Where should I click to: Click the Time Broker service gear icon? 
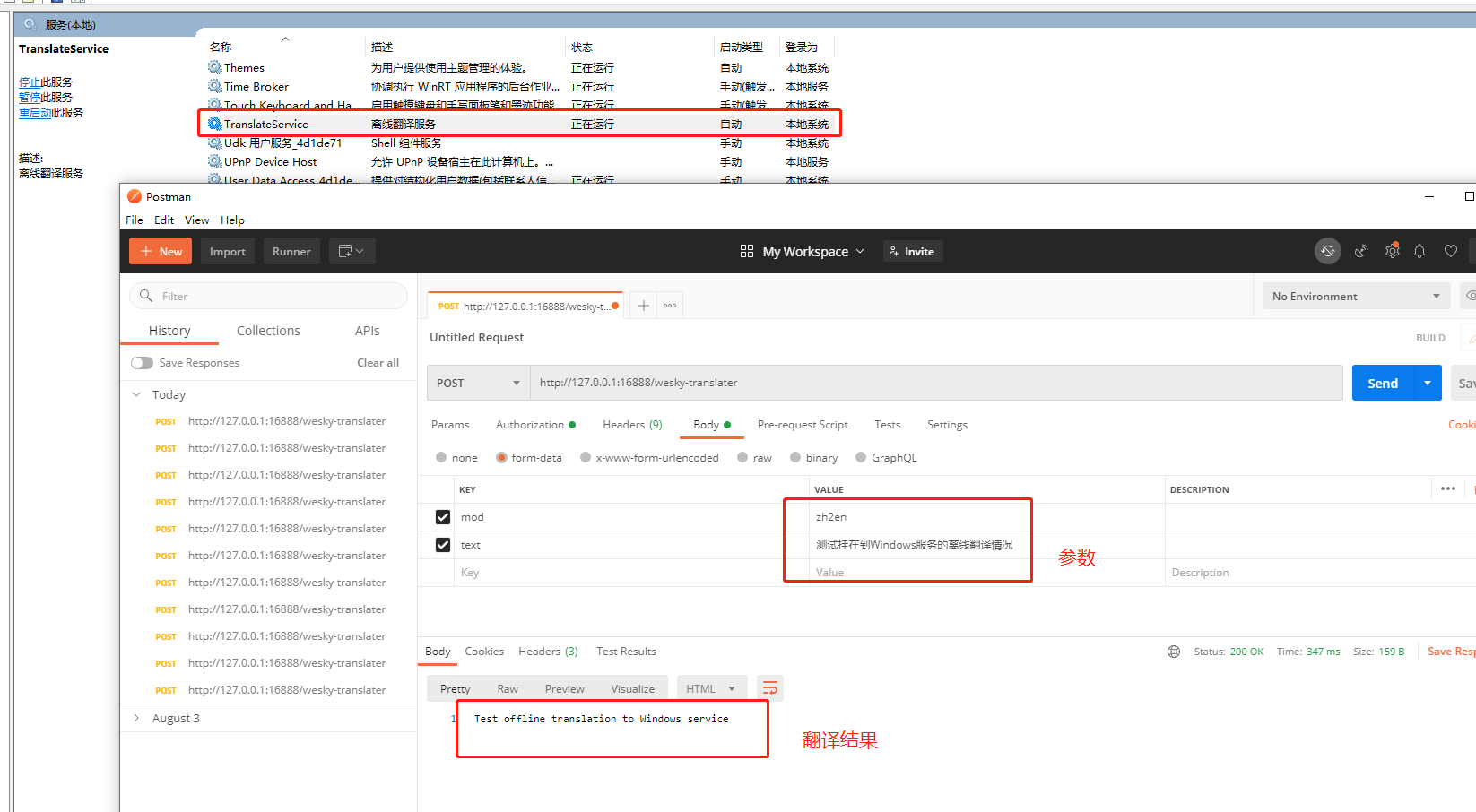click(215, 86)
